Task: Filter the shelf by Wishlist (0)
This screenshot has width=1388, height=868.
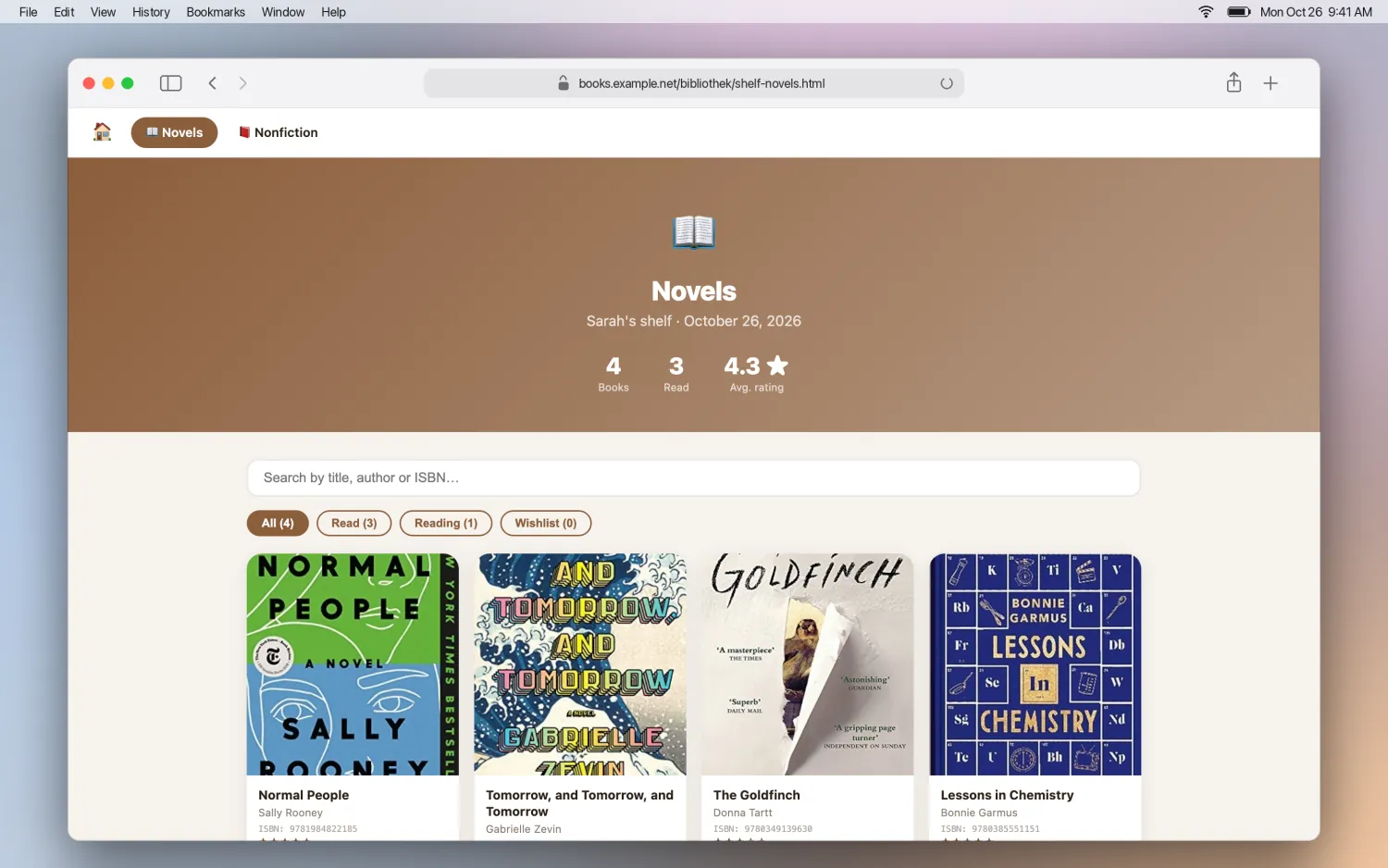Action: (546, 523)
